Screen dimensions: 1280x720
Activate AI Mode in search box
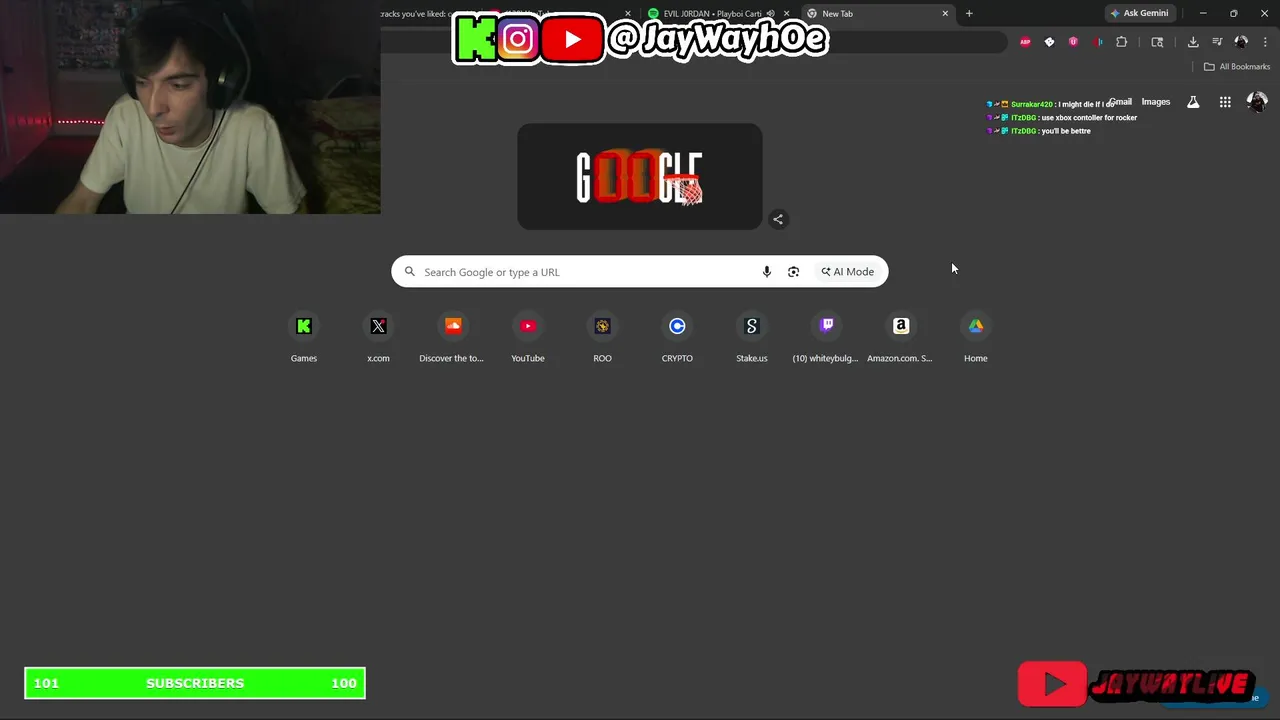click(848, 272)
